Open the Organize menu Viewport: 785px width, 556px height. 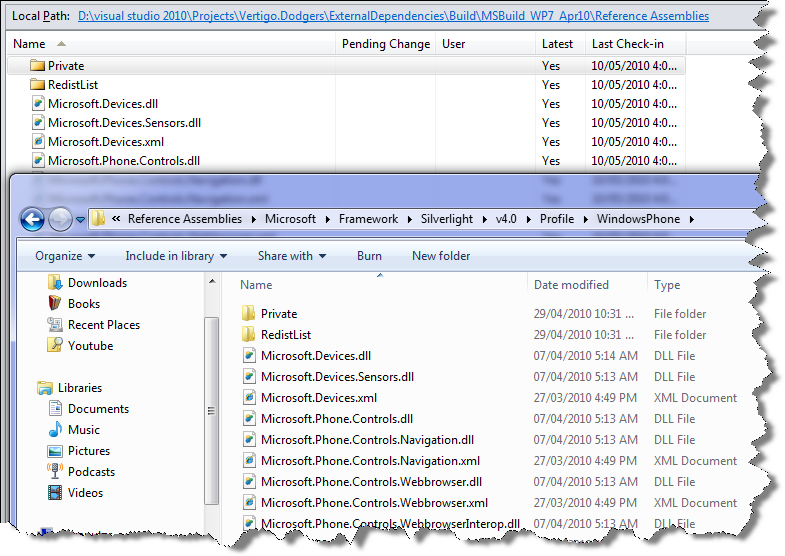click(x=65, y=256)
